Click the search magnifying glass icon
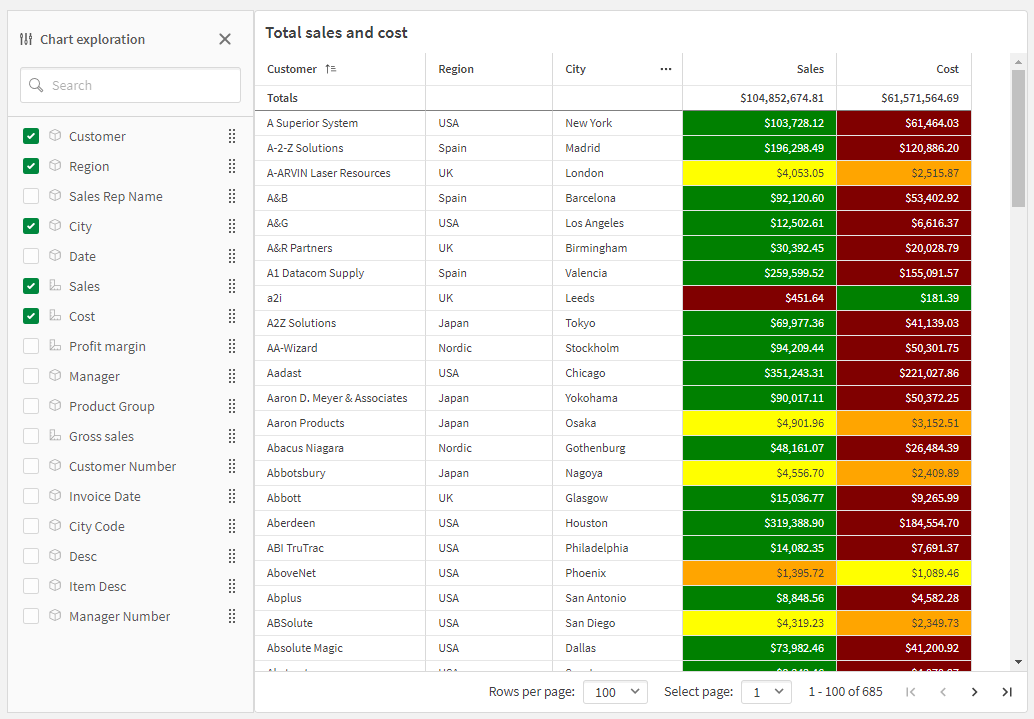The height and width of the screenshot is (719, 1034). [x=35, y=85]
